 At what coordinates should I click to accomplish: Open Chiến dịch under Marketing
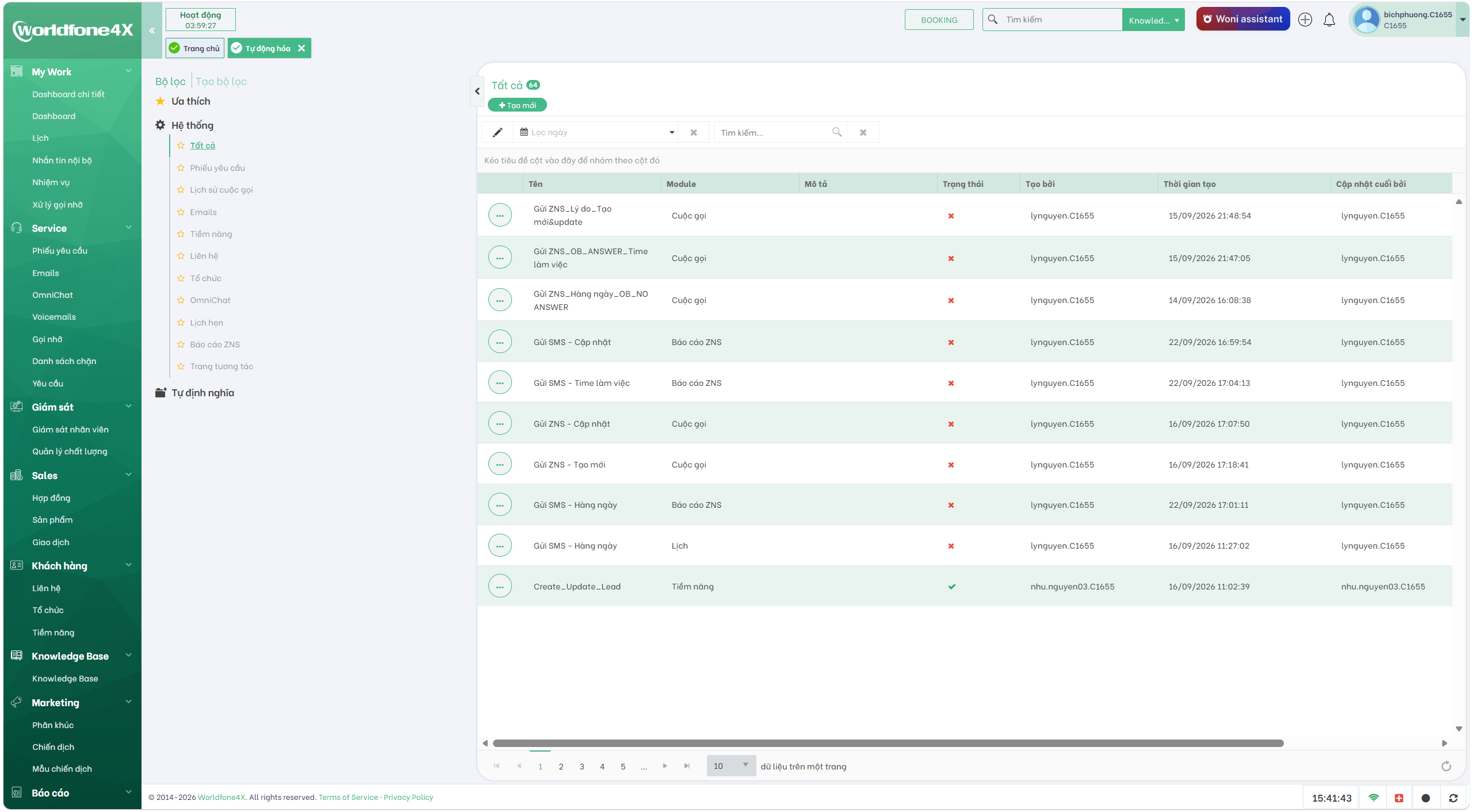[53, 747]
